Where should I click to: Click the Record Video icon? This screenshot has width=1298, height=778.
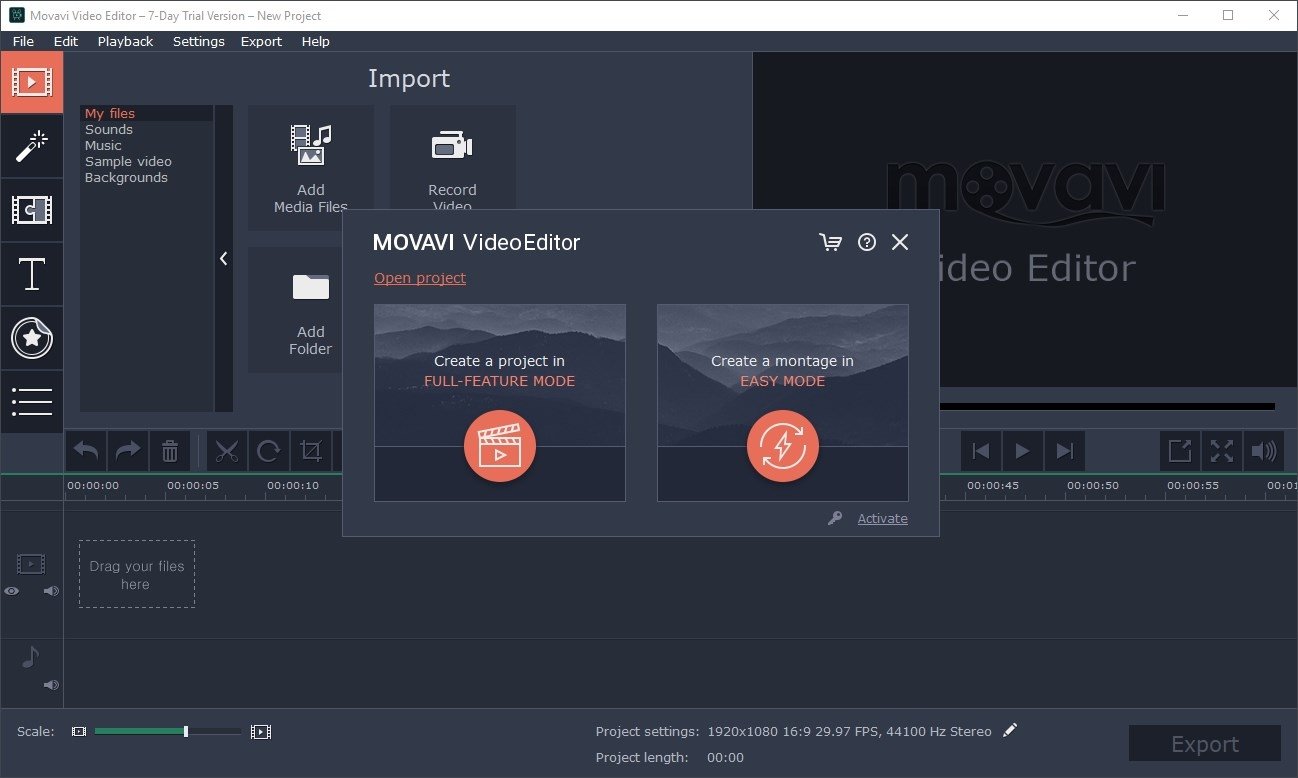tap(452, 144)
